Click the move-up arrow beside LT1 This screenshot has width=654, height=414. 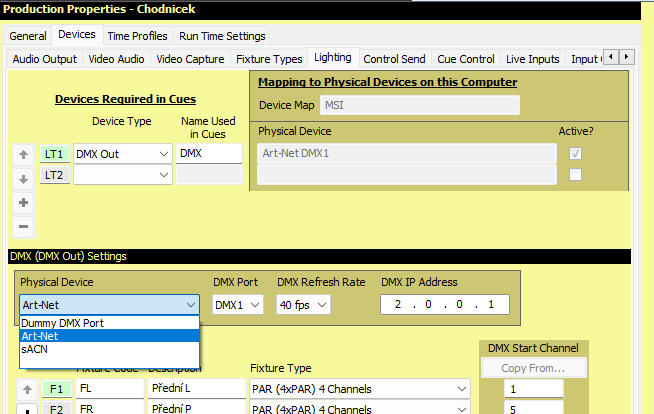(24, 155)
